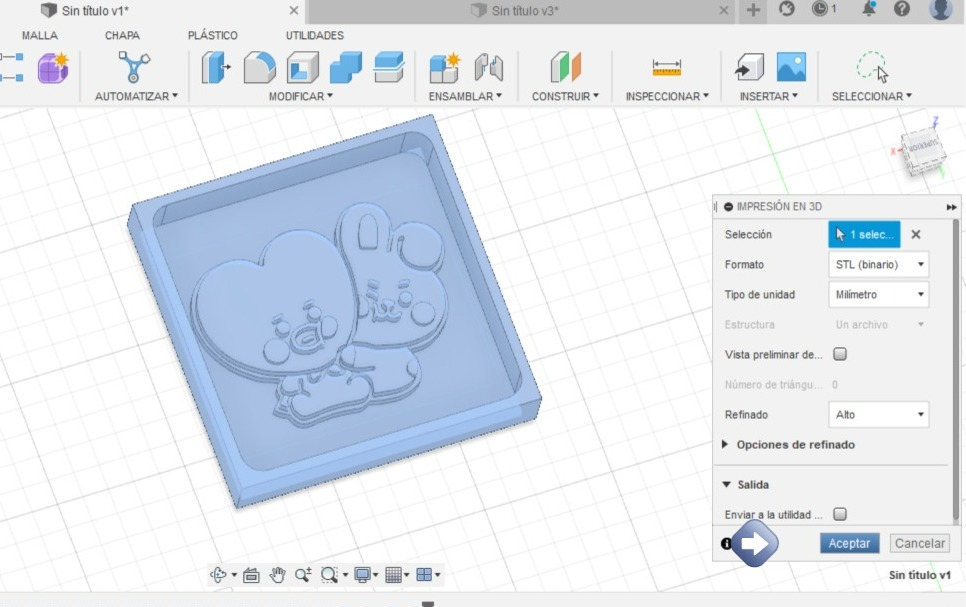Open the help question mark icon
The width and height of the screenshot is (966, 607).
point(902,9)
